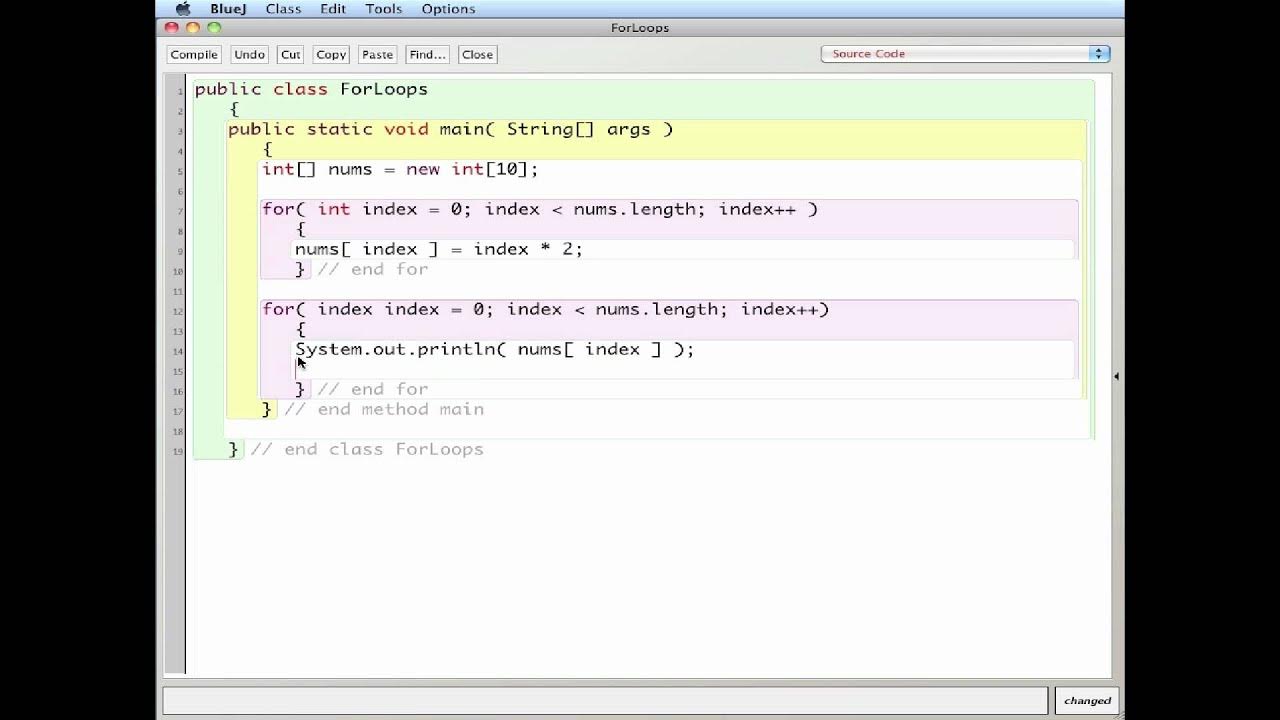The image size is (1280, 720).
Task: Click line number 19 in the gutter
Action: click(x=179, y=451)
